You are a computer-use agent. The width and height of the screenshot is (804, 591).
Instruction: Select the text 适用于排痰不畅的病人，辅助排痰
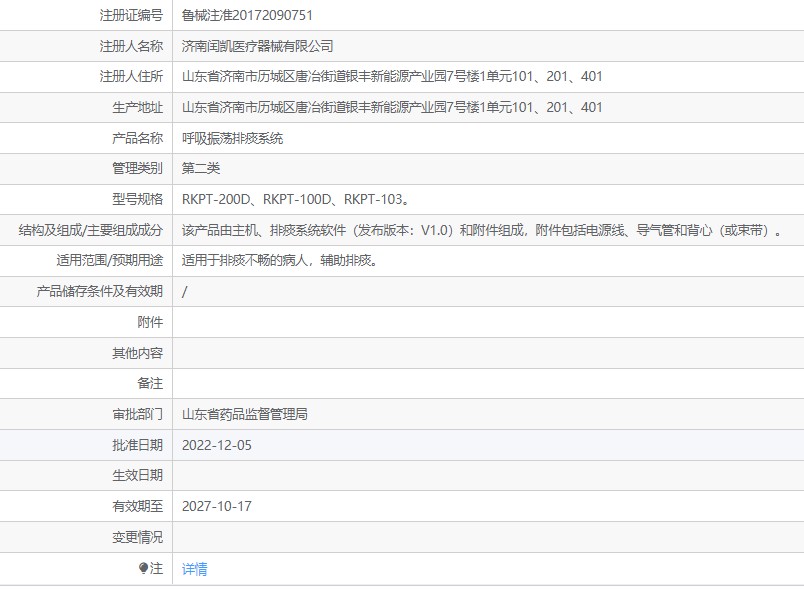[x=279, y=261]
